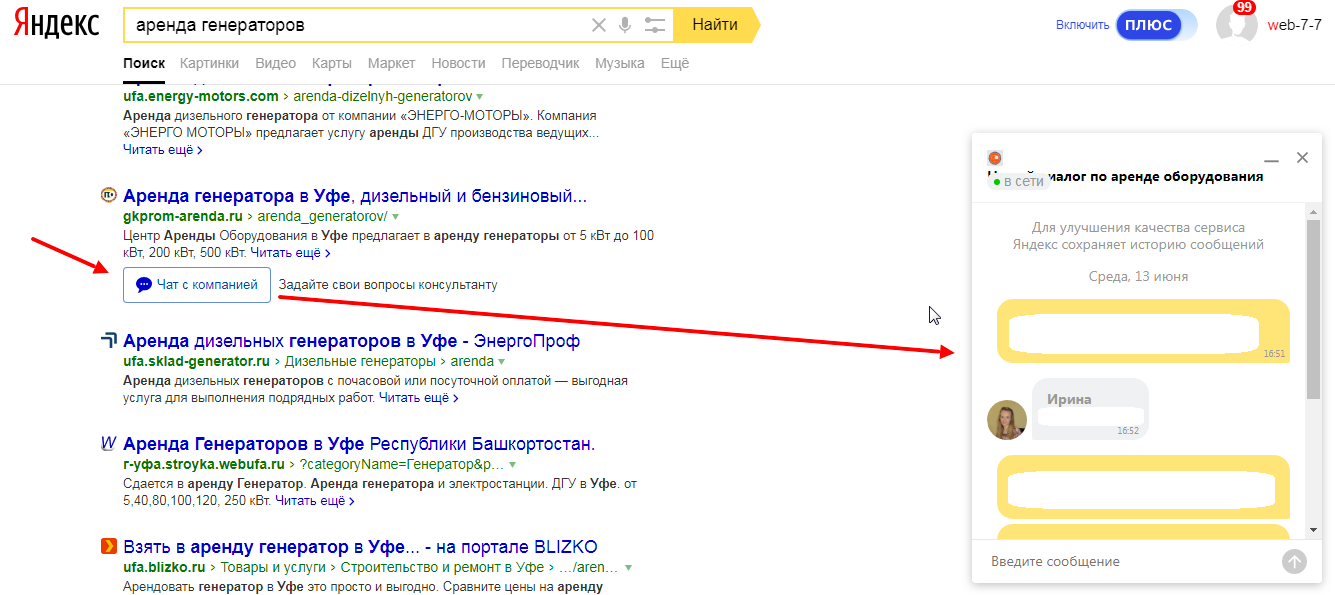
Task: Switch to the Картинки tab
Action: (209, 63)
